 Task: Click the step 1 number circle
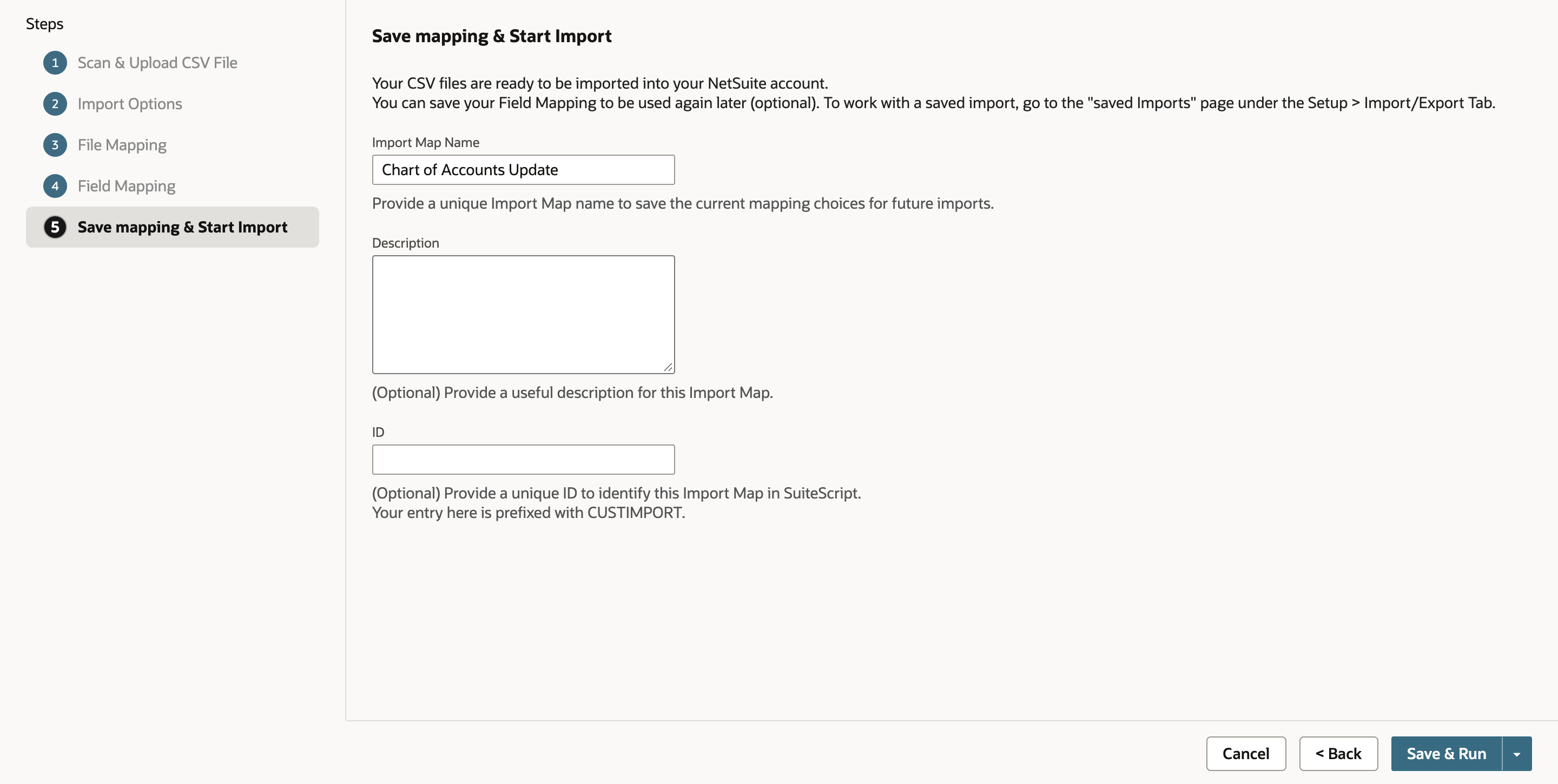click(55, 63)
